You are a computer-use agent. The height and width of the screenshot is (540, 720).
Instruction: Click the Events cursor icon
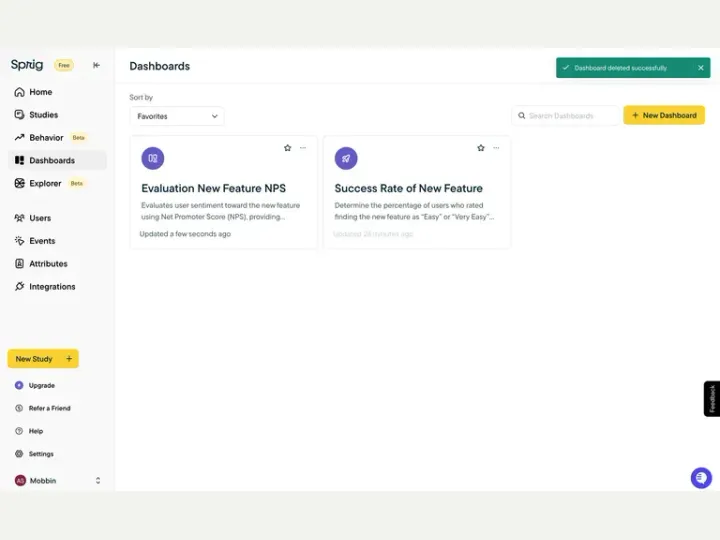tap(19, 241)
